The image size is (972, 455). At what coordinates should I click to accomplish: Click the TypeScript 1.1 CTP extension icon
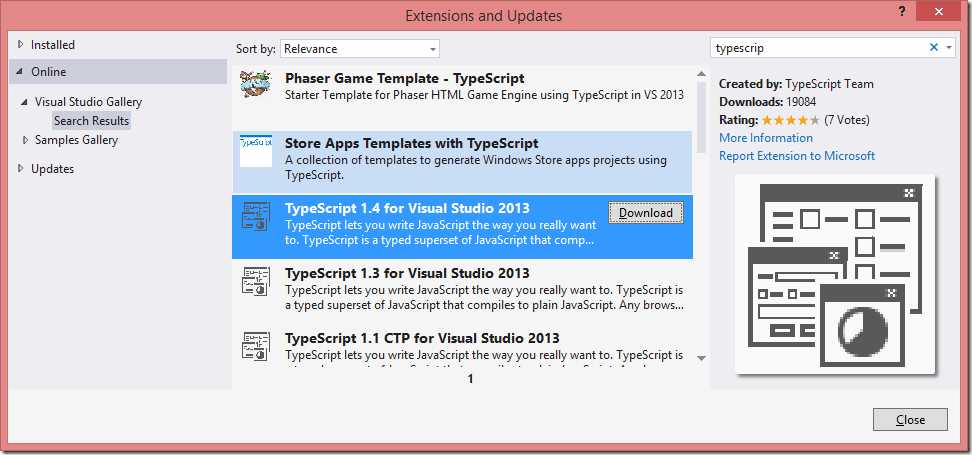(256, 347)
